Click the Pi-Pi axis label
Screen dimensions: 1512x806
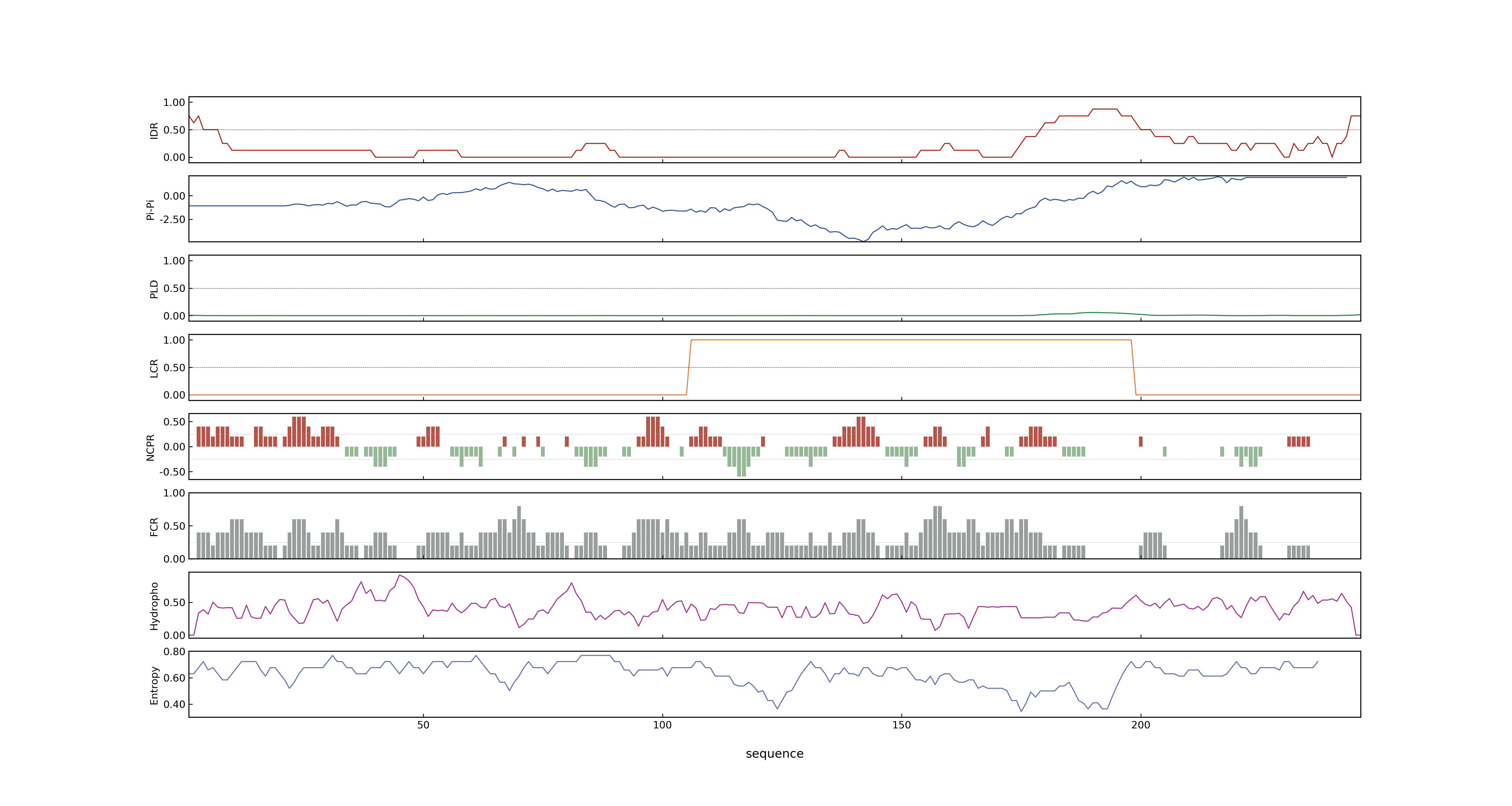pyautogui.click(x=150, y=209)
